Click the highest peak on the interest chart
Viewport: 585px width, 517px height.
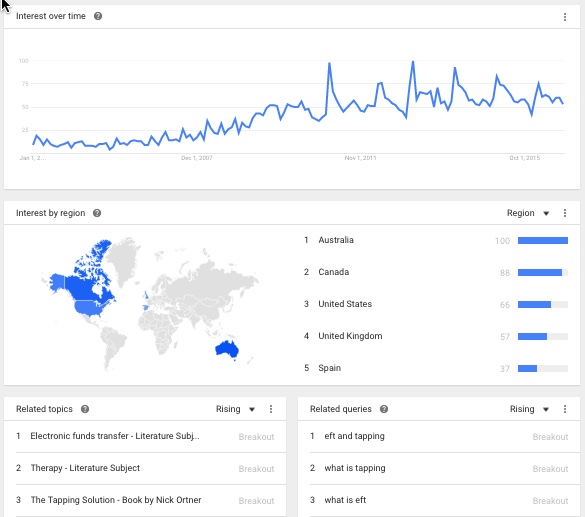[413, 62]
